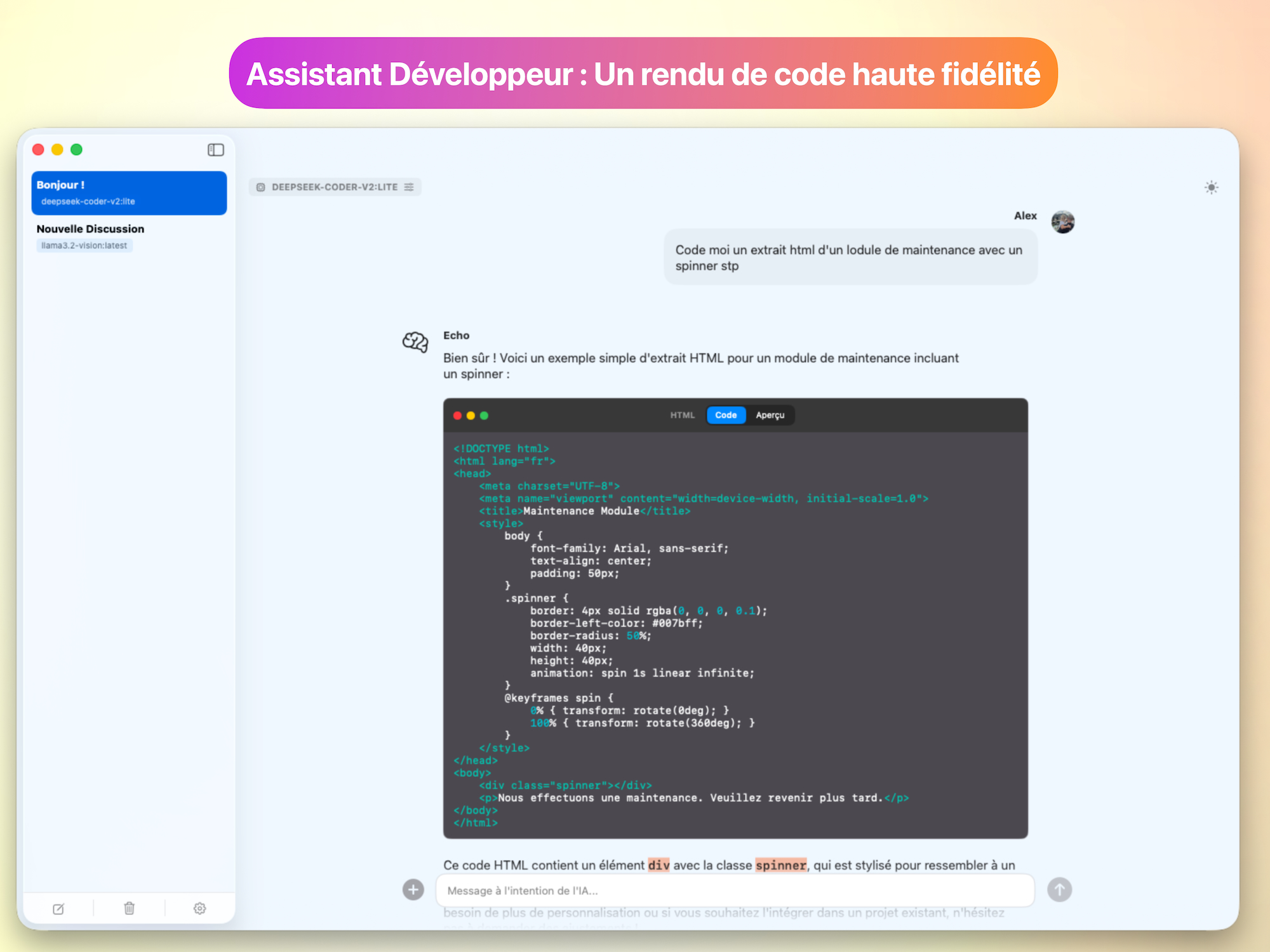Click Alex's avatar picture

pos(1062,222)
